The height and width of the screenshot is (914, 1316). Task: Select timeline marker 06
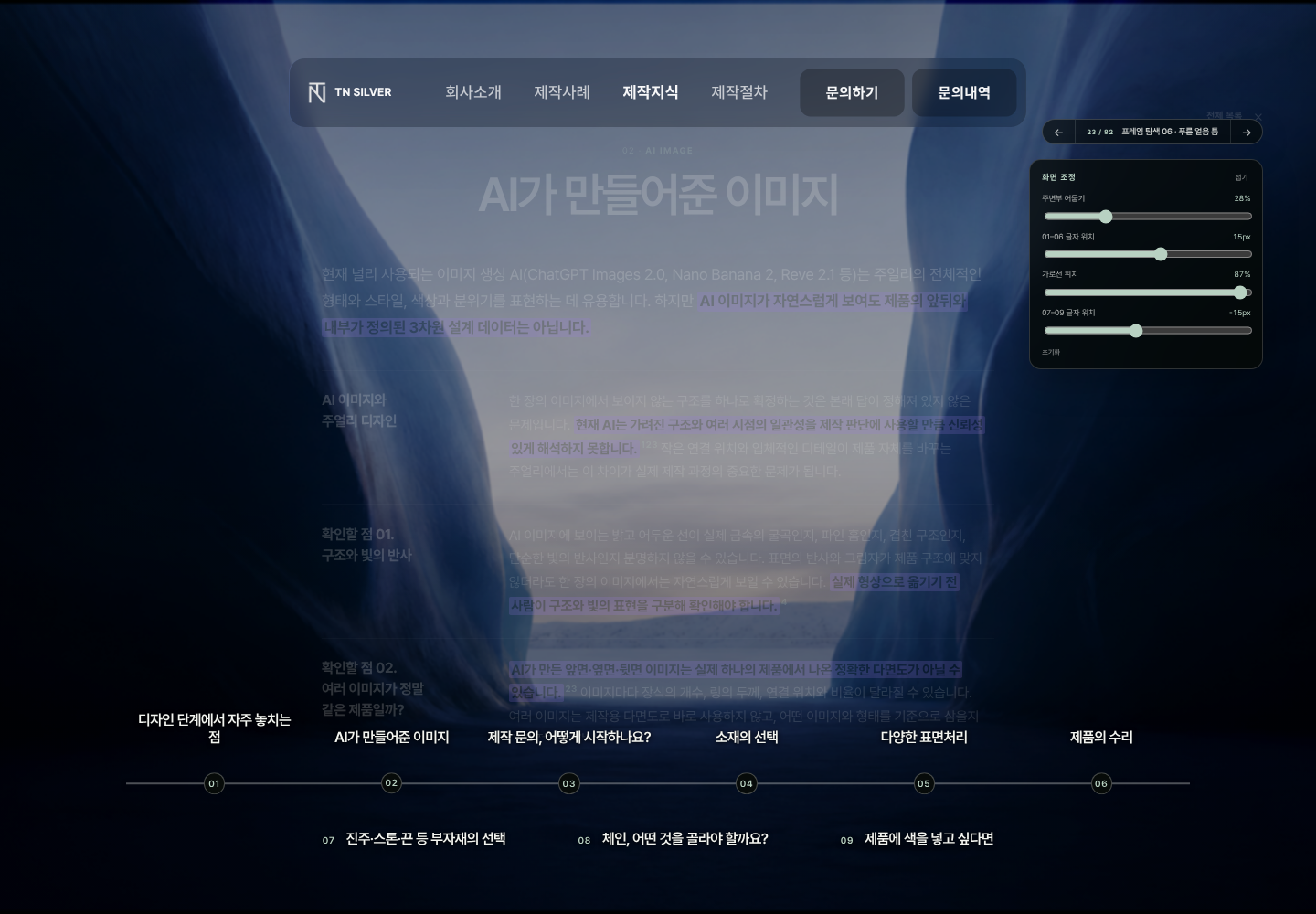tap(1101, 783)
